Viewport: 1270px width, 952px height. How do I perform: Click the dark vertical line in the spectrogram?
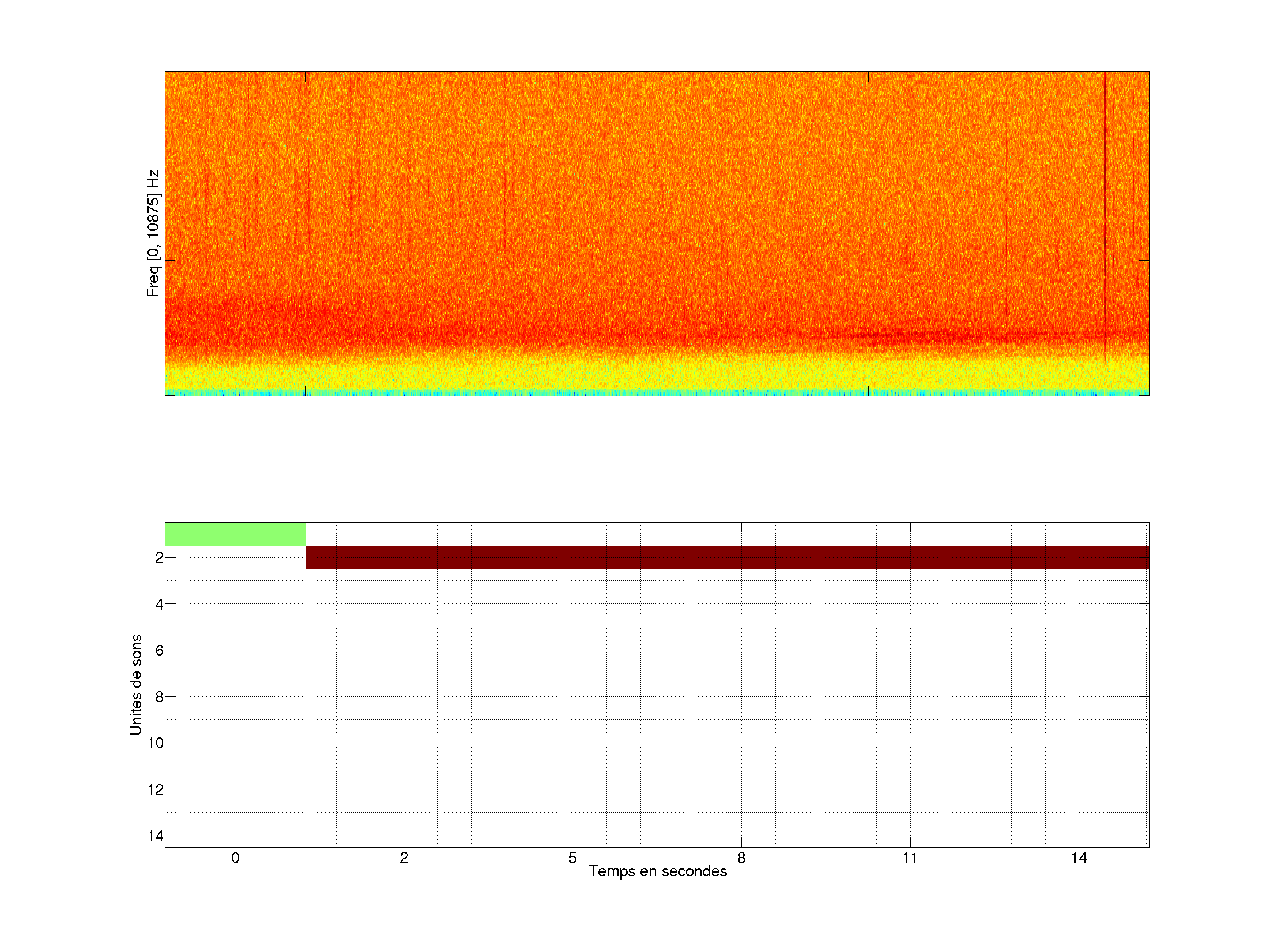(x=1105, y=201)
